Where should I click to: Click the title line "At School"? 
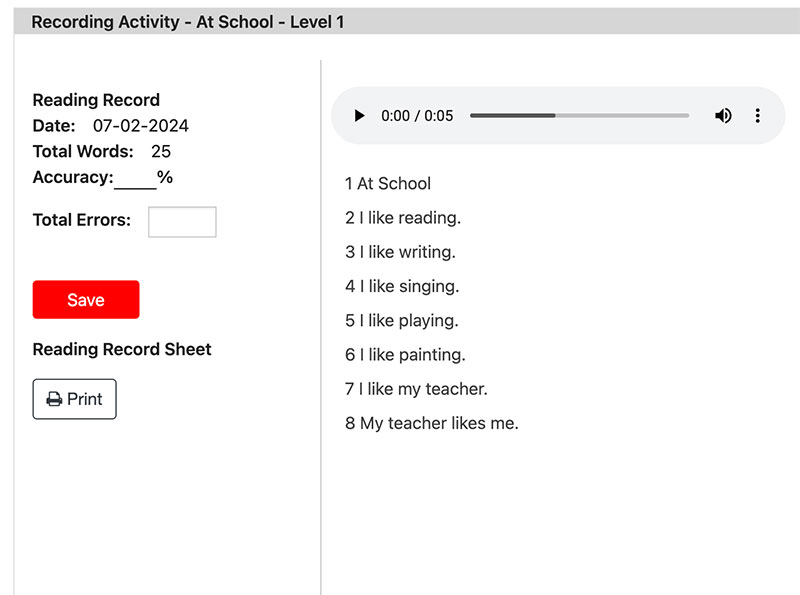393,184
